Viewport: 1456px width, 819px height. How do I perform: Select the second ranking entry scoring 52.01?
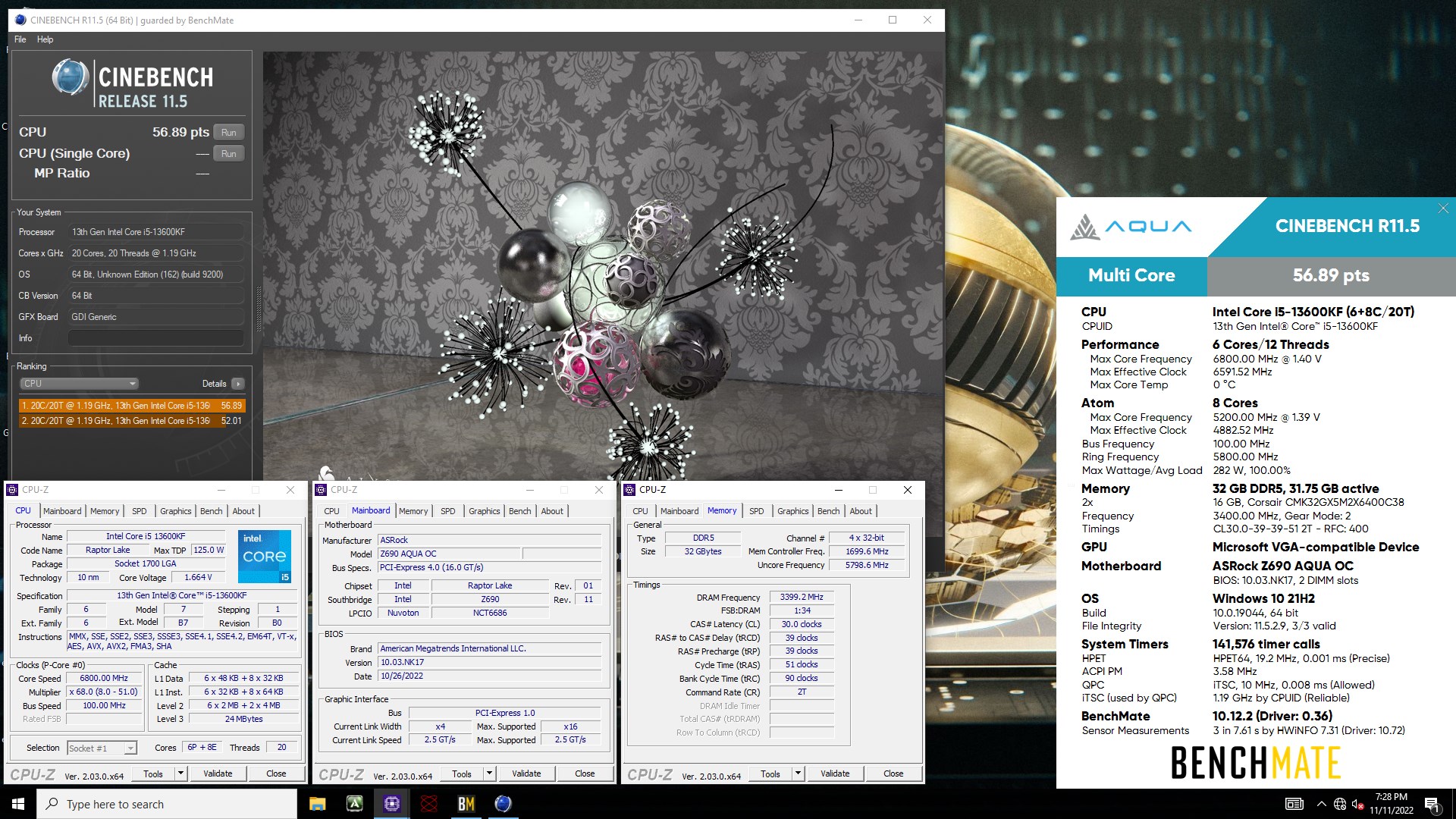coord(132,420)
